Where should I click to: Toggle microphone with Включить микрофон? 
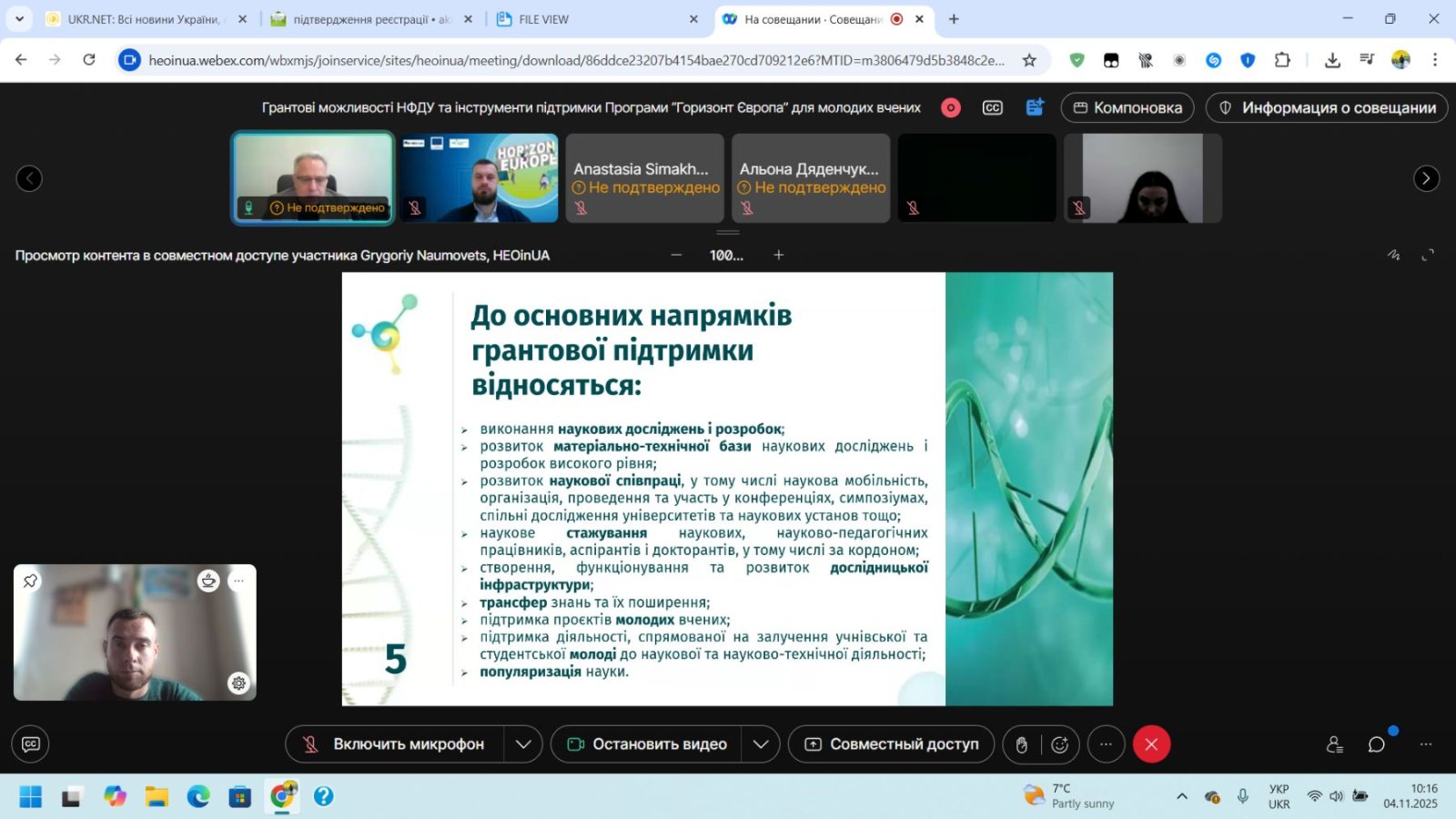[395, 744]
